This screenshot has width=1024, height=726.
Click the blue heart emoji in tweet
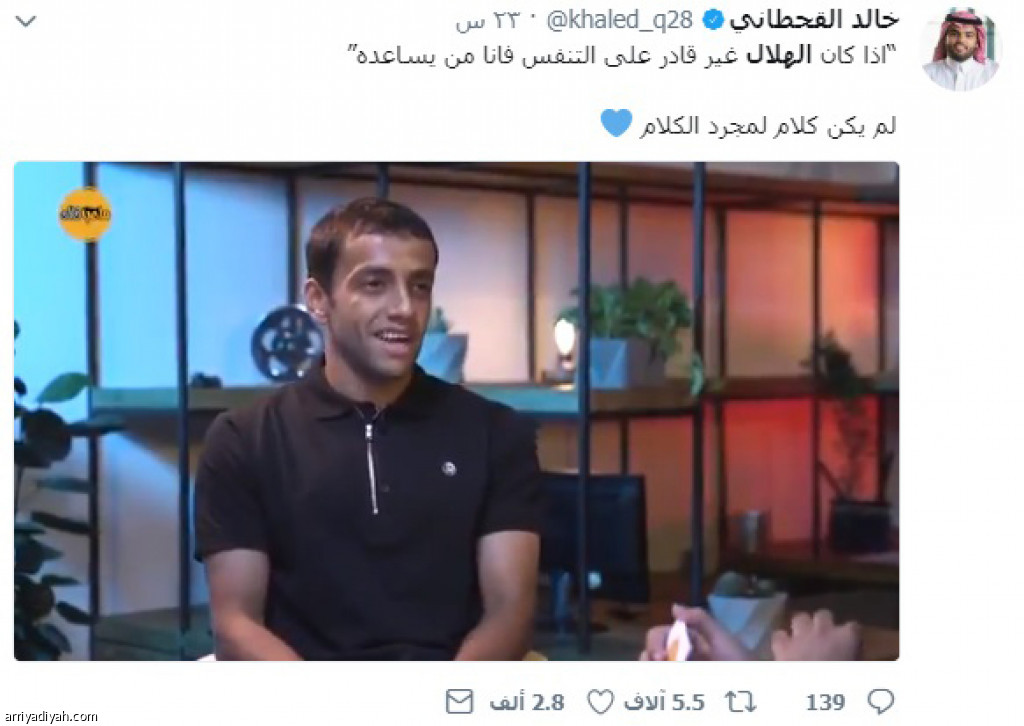616,123
